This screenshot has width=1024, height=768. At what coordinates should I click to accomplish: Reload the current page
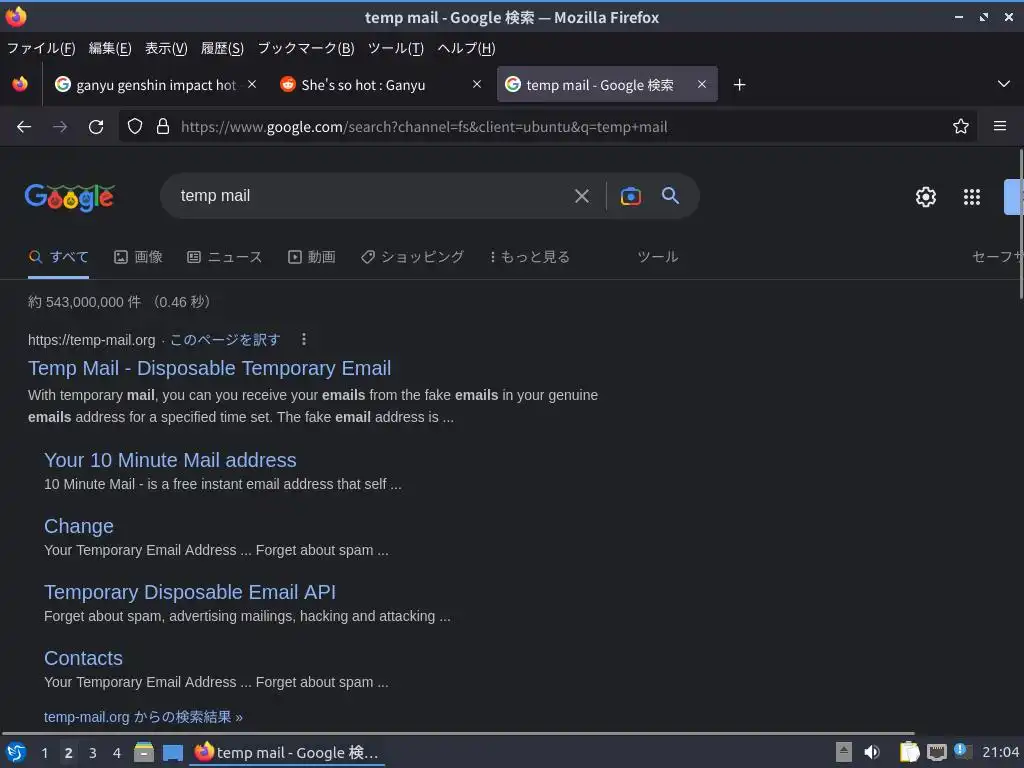pyautogui.click(x=96, y=127)
